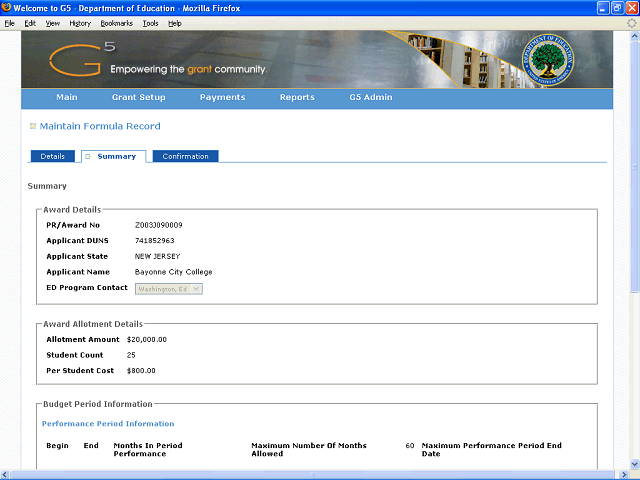Open the Reports navigation menu
Screen dimensions: 640x480
(x=297, y=98)
